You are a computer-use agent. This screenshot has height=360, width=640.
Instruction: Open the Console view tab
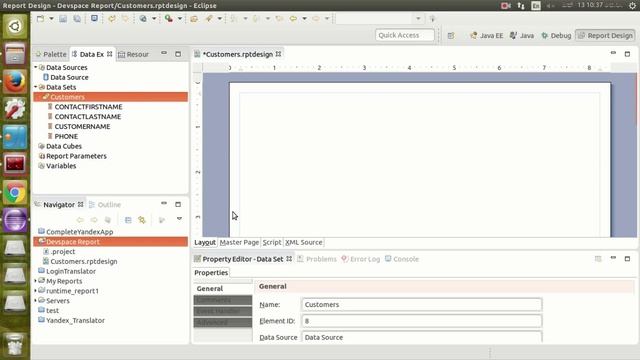tap(402, 259)
